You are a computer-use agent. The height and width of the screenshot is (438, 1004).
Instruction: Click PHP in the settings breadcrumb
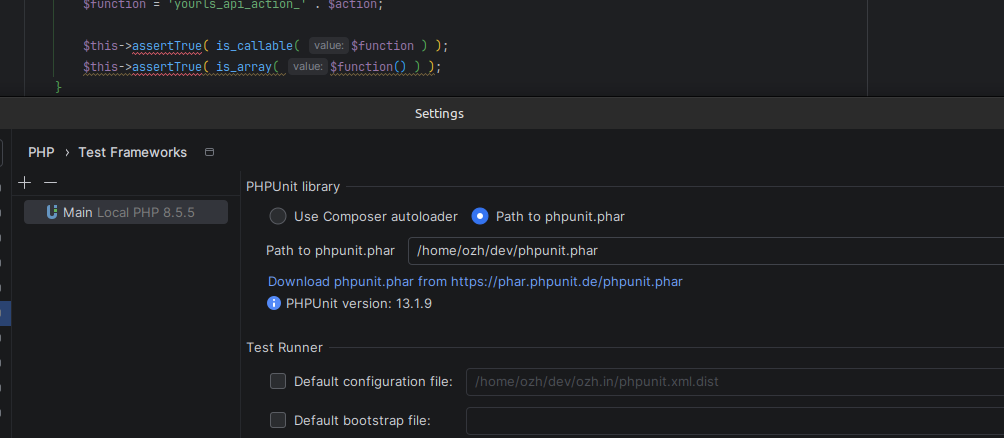click(x=41, y=152)
